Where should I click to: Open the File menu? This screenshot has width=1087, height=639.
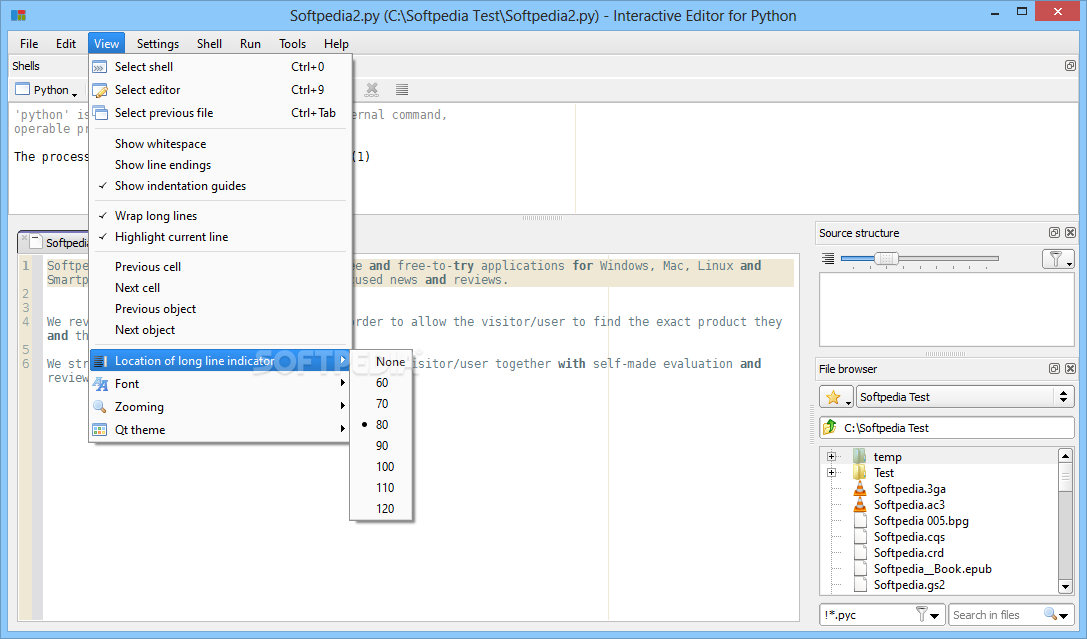pos(29,44)
